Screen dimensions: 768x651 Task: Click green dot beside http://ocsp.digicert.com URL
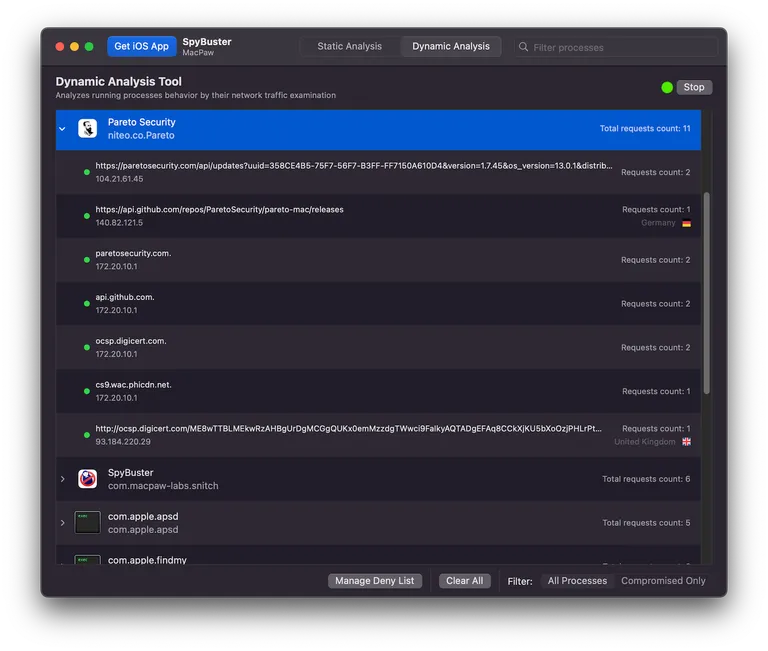(x=87, y=435)
